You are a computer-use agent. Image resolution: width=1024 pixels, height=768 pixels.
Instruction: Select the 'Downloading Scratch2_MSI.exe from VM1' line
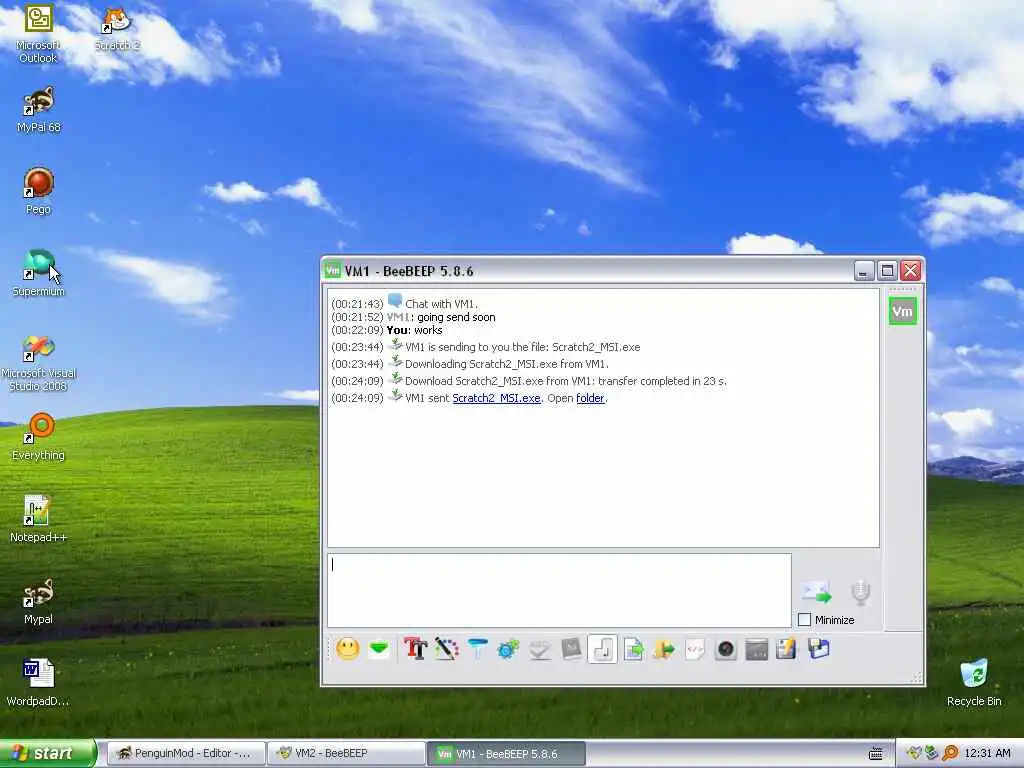(x=470, y=364)
